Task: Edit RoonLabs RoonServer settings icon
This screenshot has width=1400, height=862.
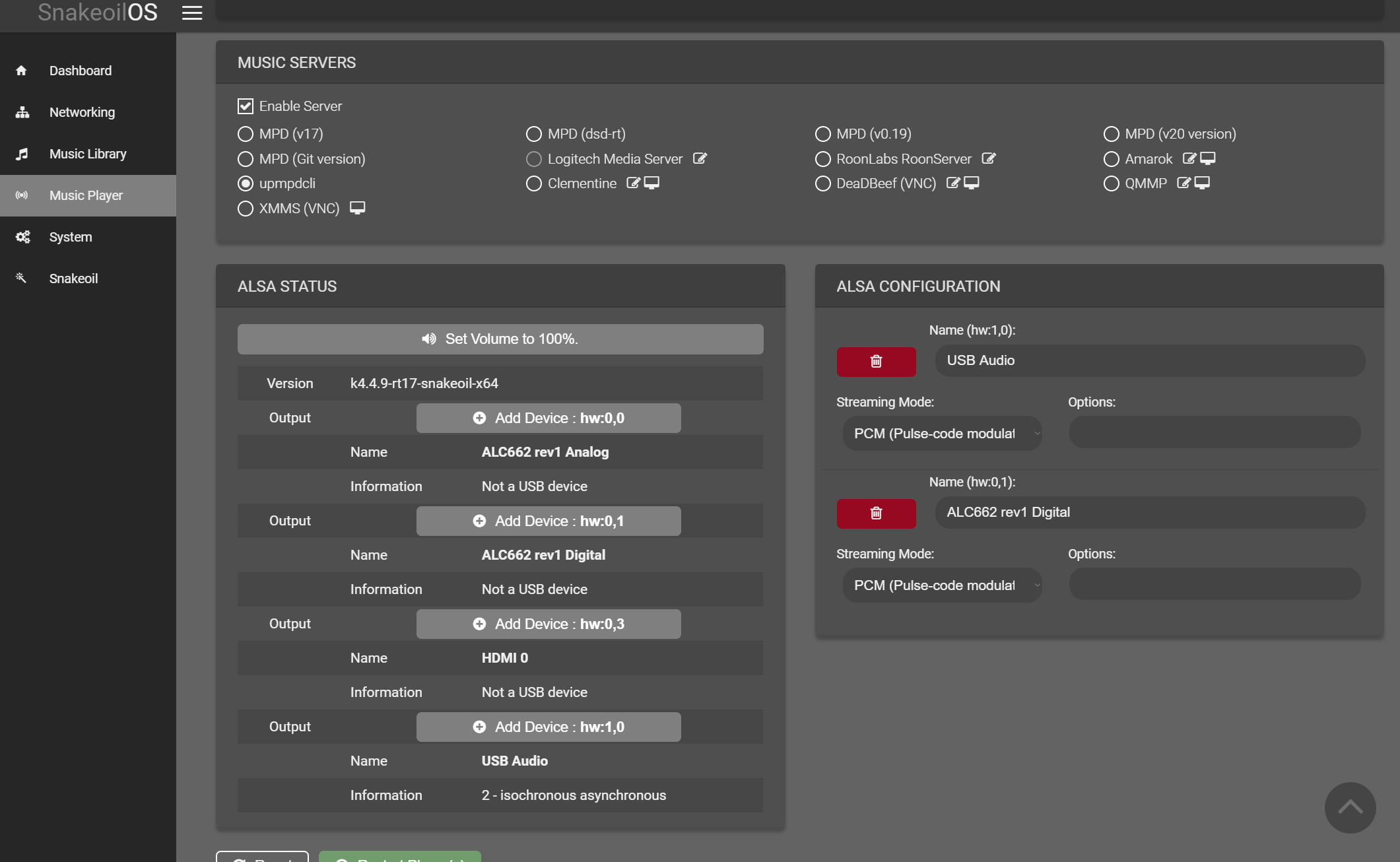Action: tap(989, 158)
